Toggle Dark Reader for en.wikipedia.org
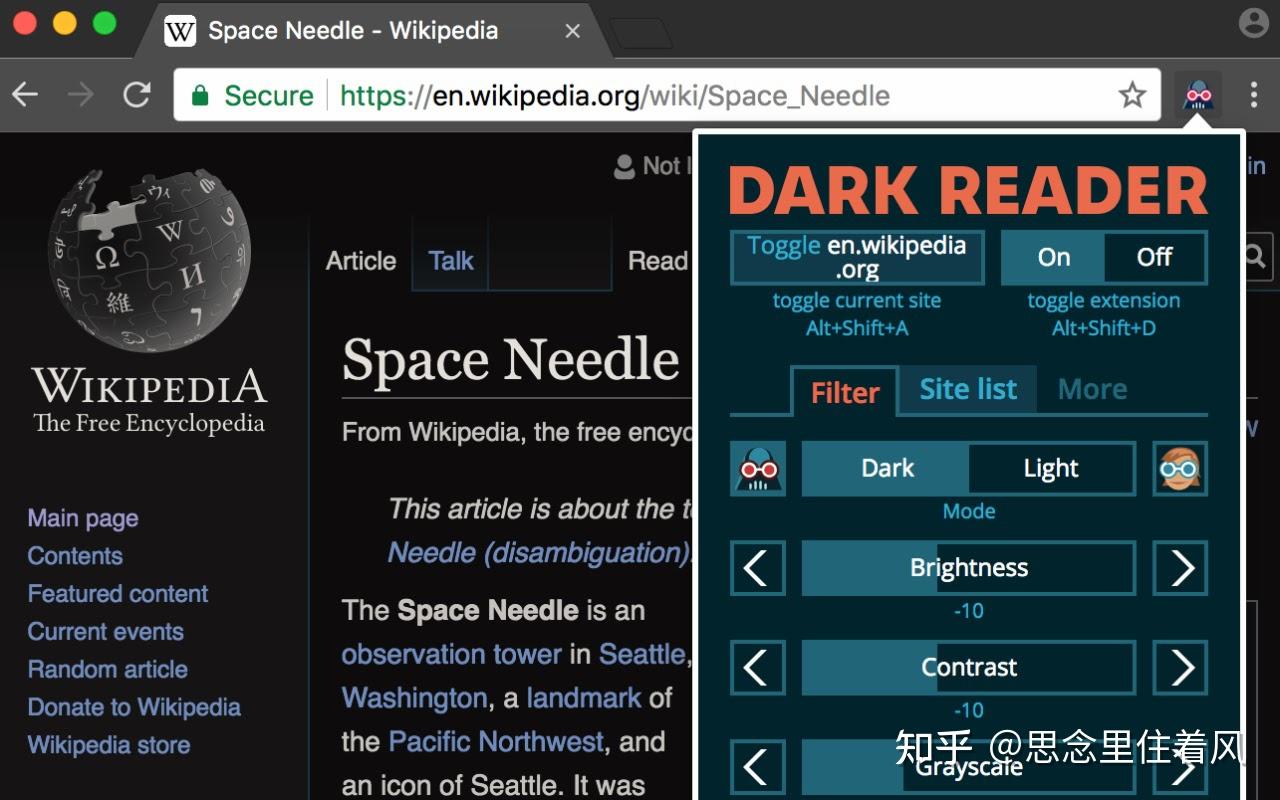1280x800 pixels. [857, 257]
